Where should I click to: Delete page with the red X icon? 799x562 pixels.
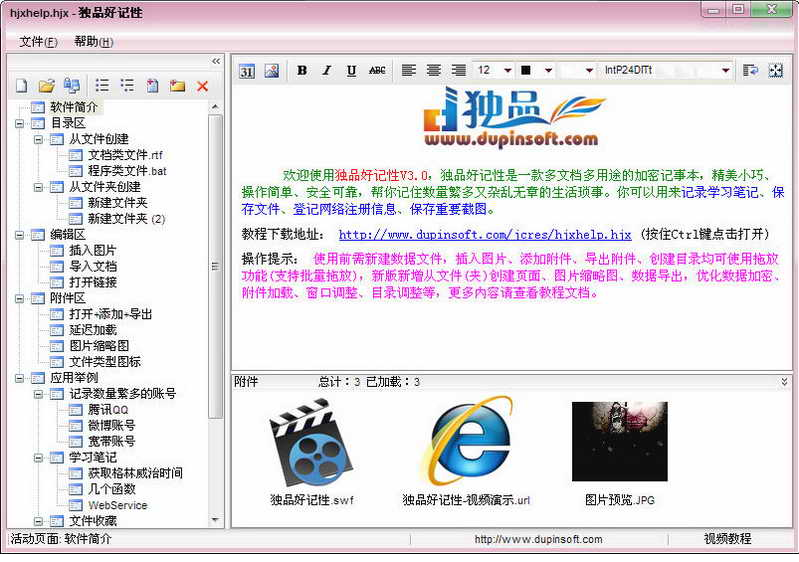point(202,86)
